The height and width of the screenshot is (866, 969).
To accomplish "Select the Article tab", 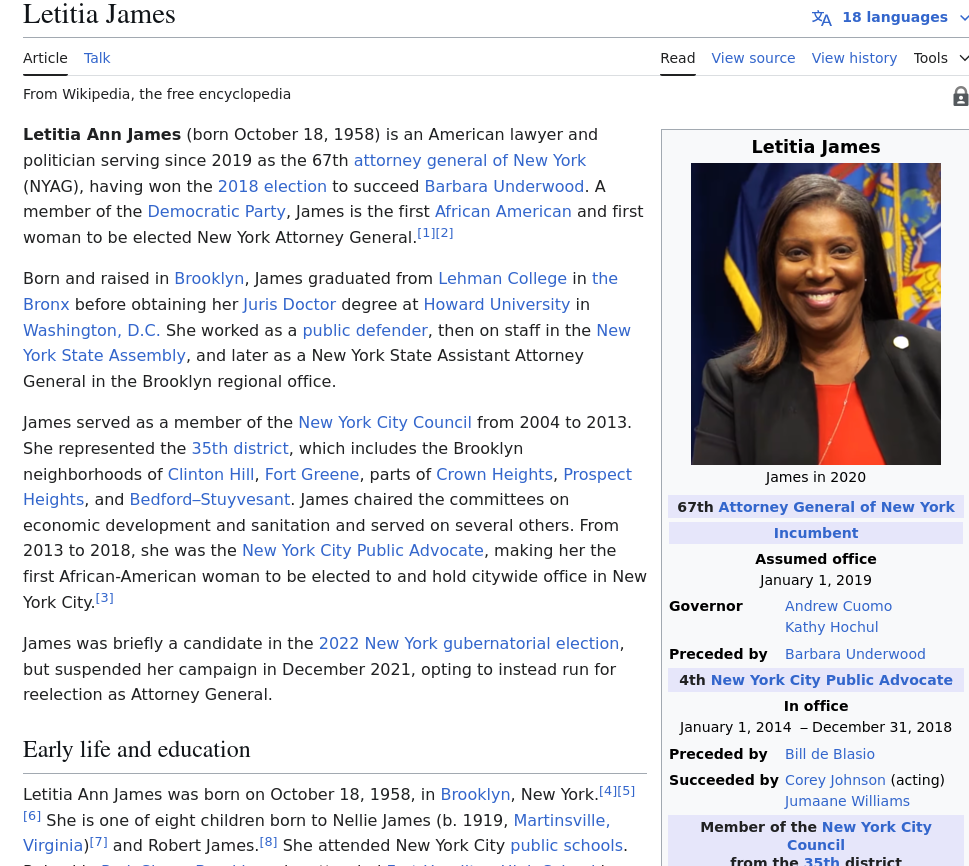I will (45, 58).
